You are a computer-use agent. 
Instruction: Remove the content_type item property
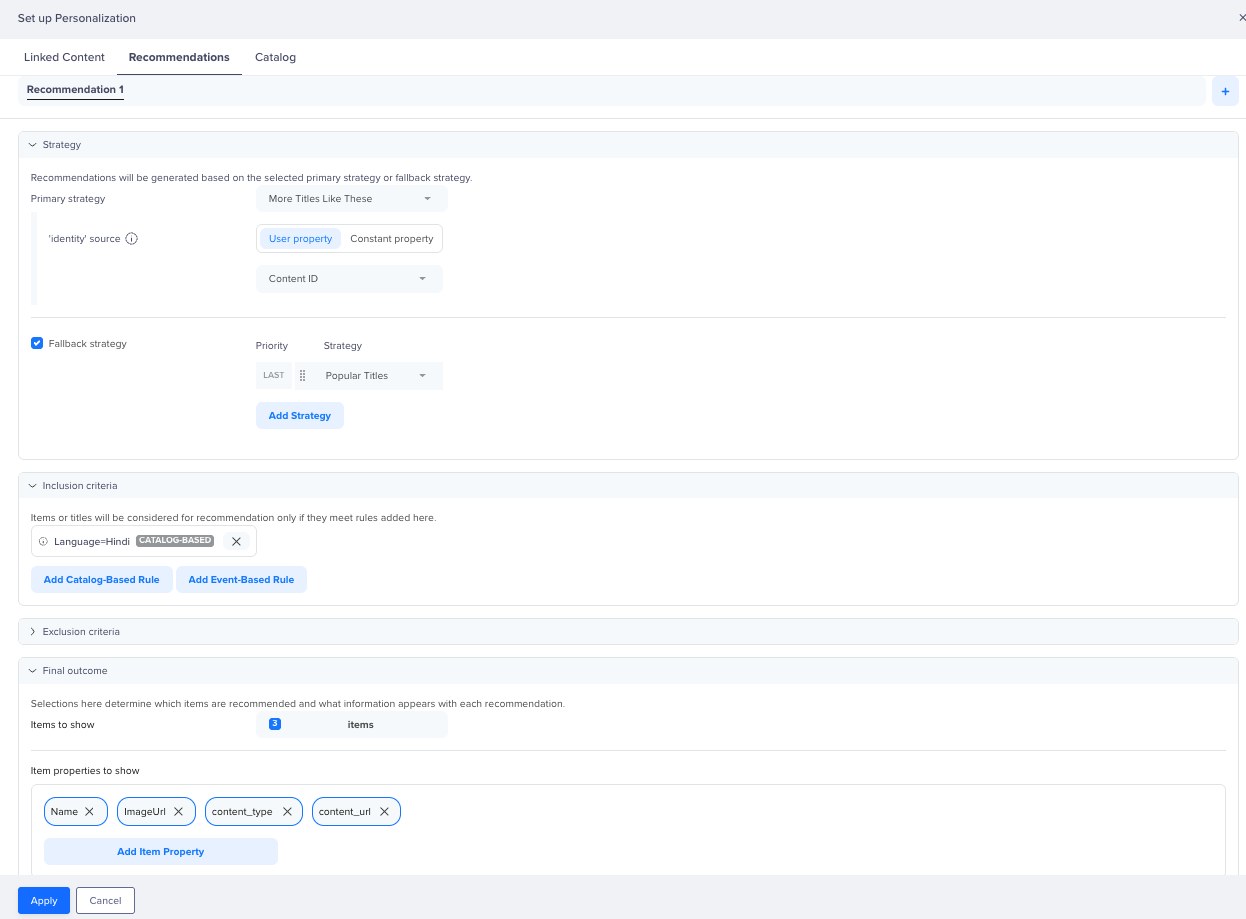[286, 812]
